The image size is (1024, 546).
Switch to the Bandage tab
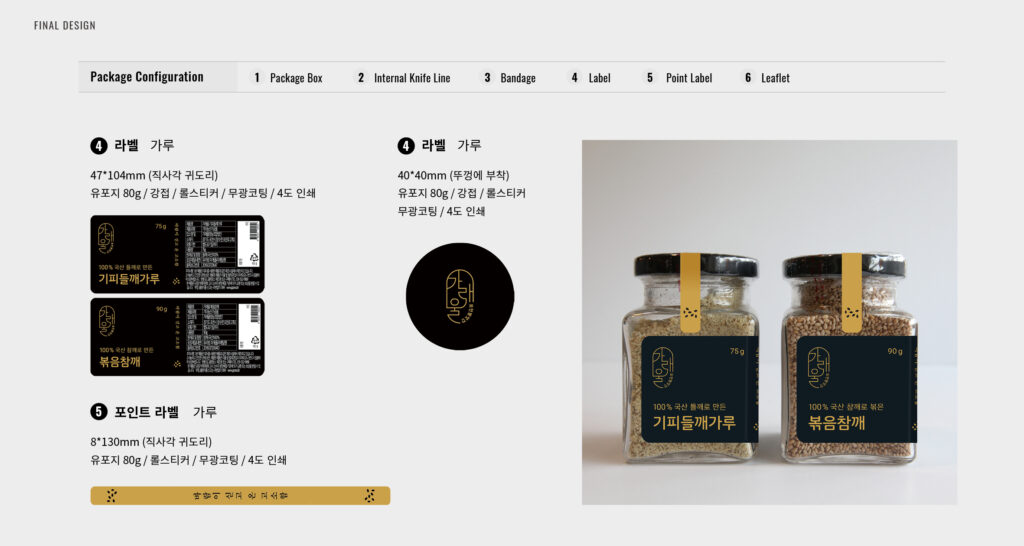tap(508, 78)
